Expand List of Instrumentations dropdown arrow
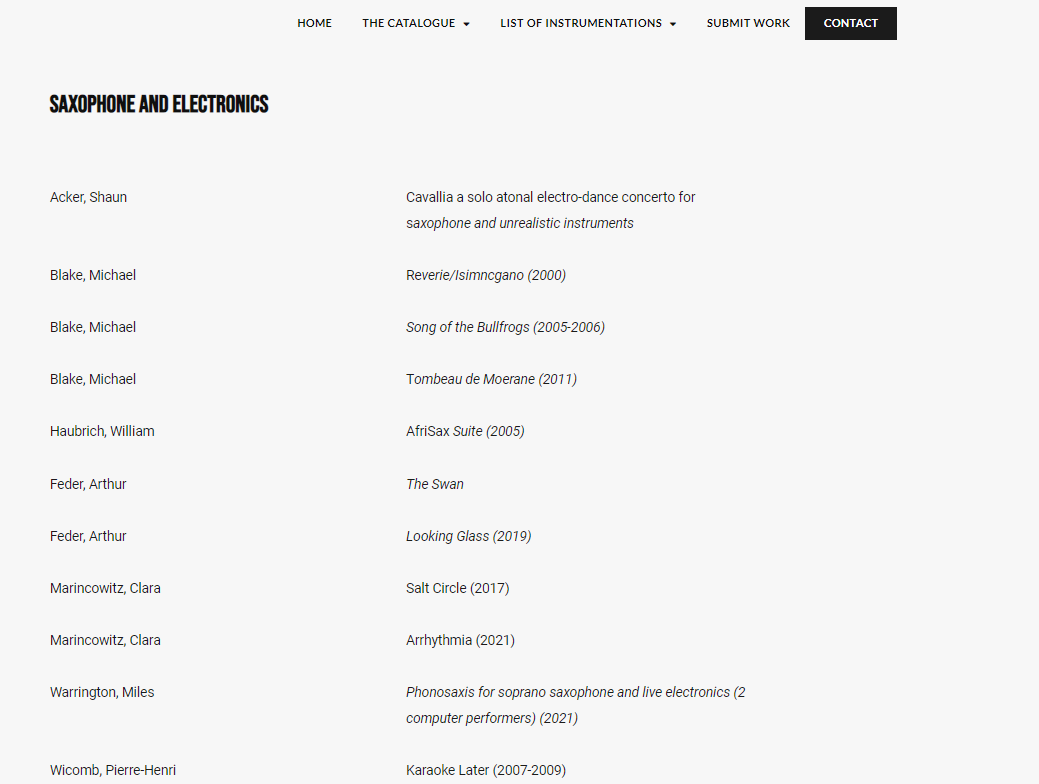 [x=673, y=24]
